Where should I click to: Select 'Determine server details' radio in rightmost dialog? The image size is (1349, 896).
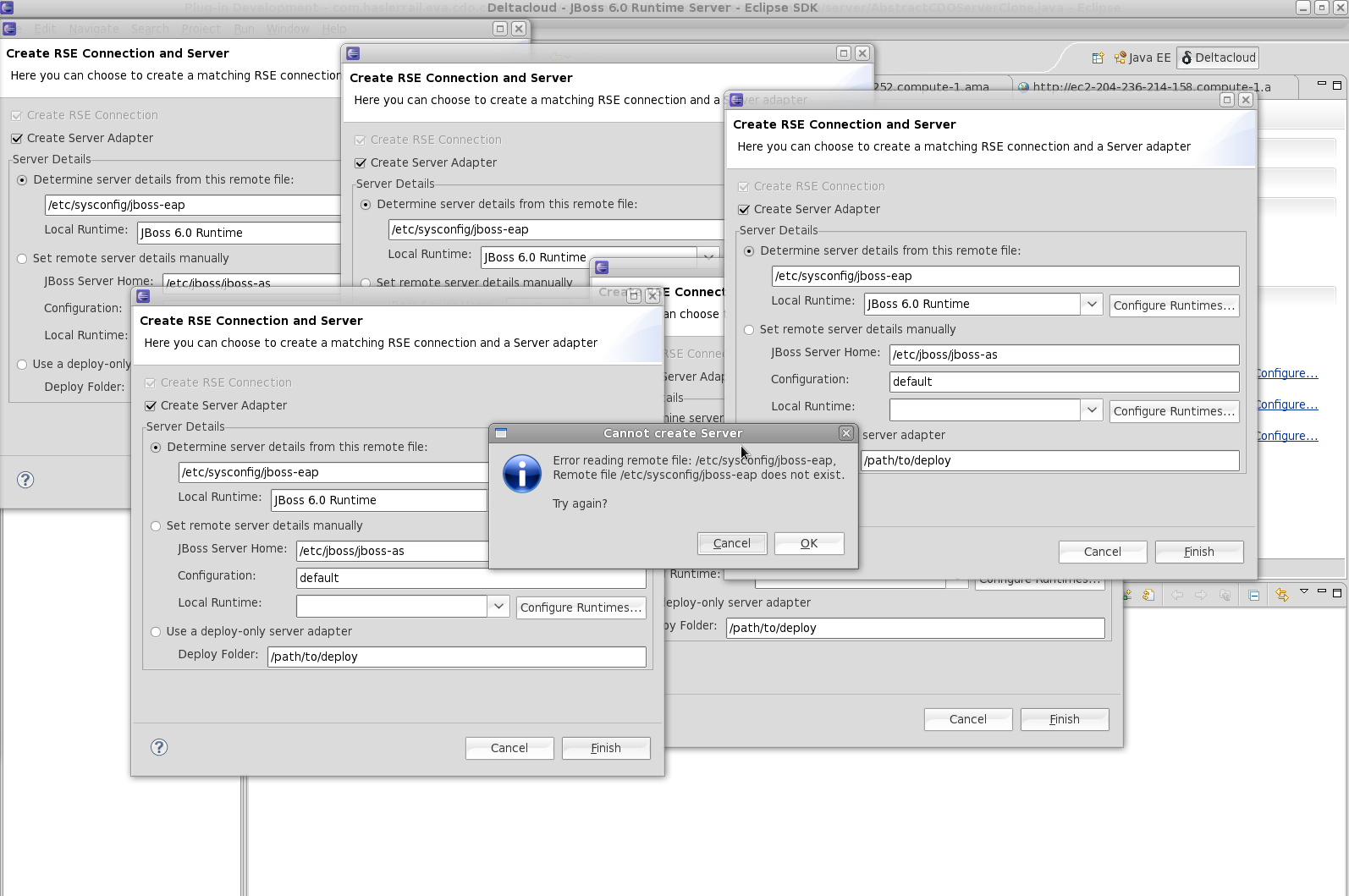(x=749, y=251)
